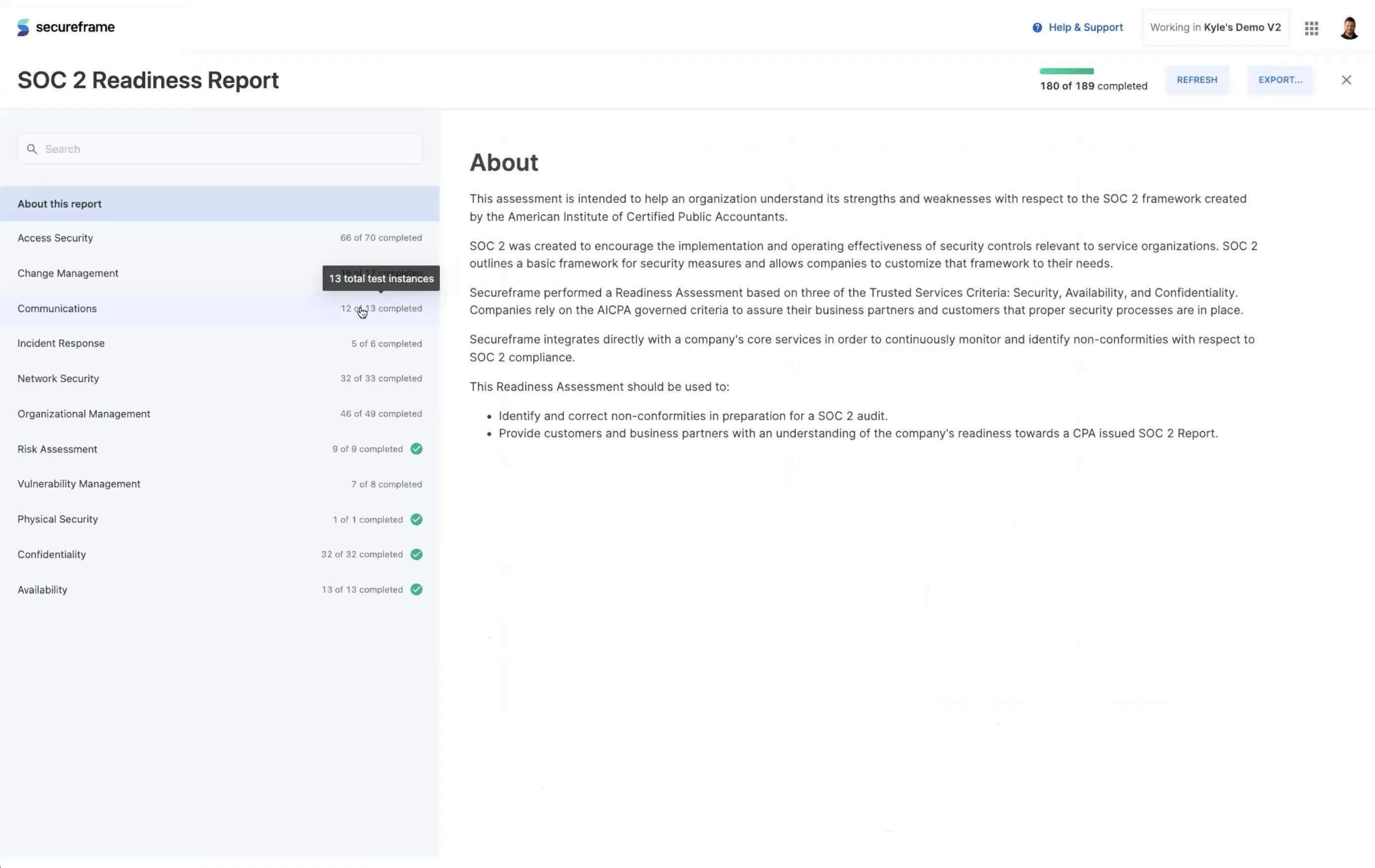
Task: Click '1 of 1 completed' text
Action: 368,520
